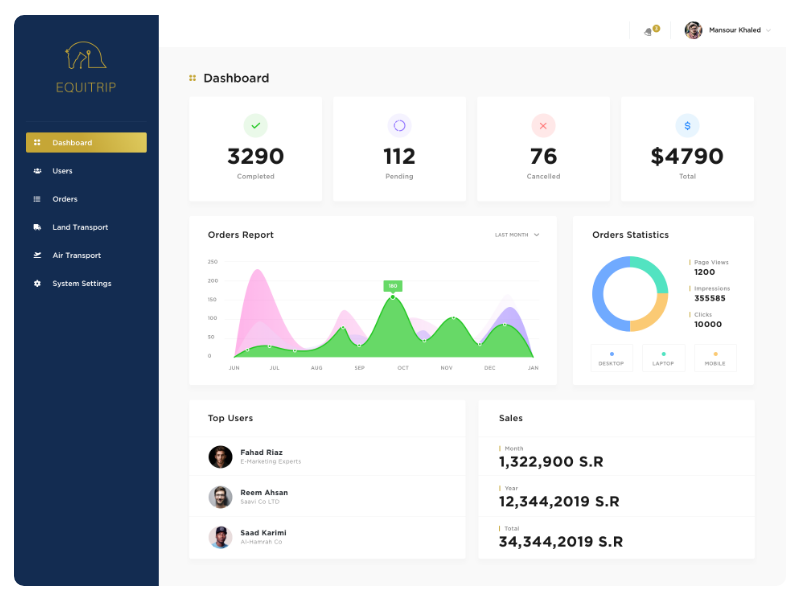Click the System Settings gear icon

(37, 283)
